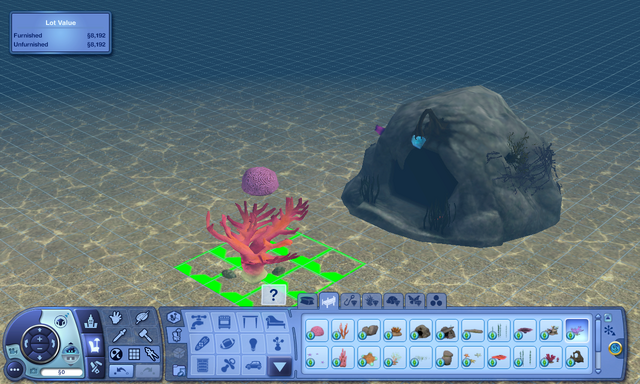Undo the last build action
640x384 pixels.
point(121,371)
